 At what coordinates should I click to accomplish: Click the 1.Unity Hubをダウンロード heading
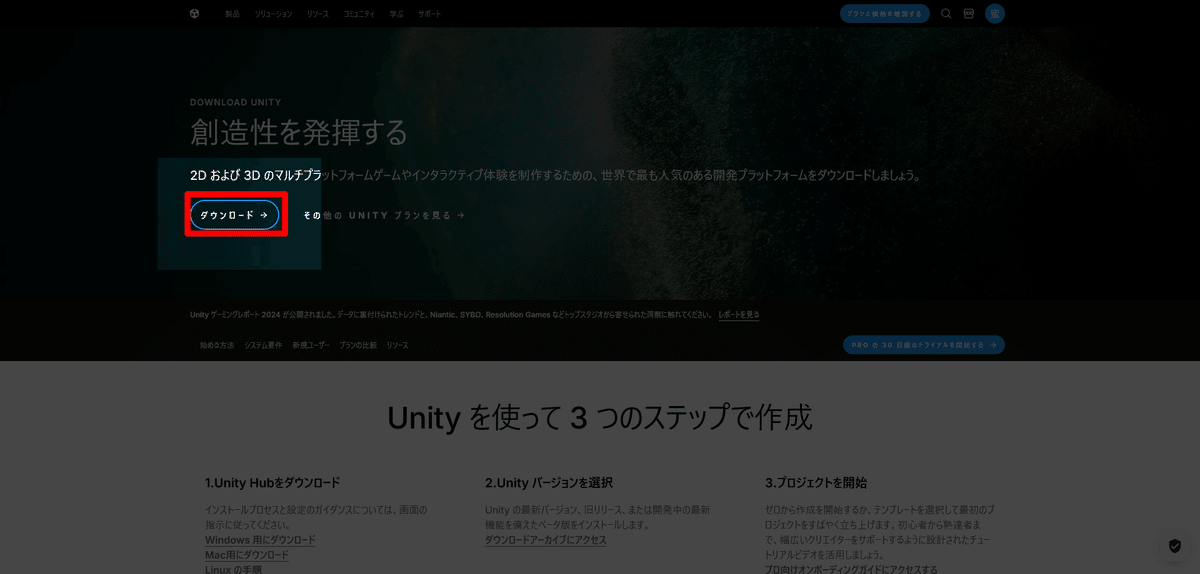(273, 483)
